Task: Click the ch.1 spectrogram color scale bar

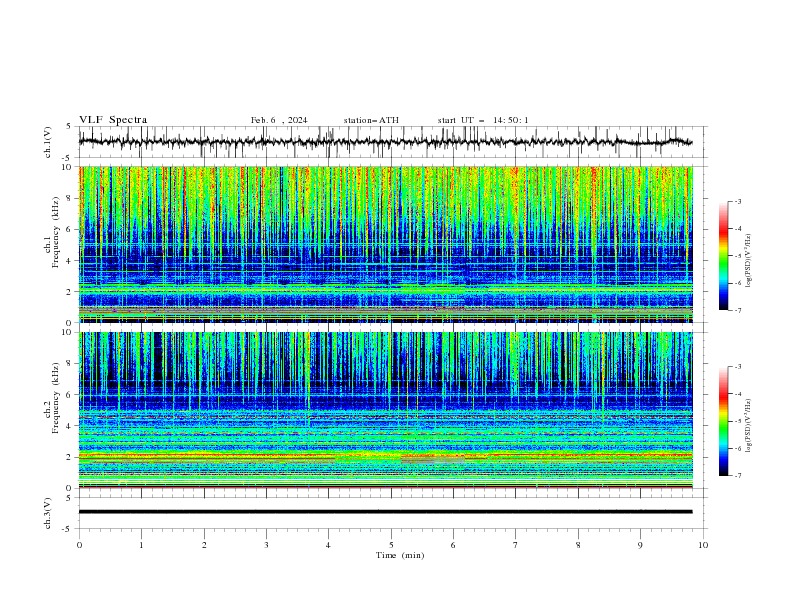Action: pos(723,255)
